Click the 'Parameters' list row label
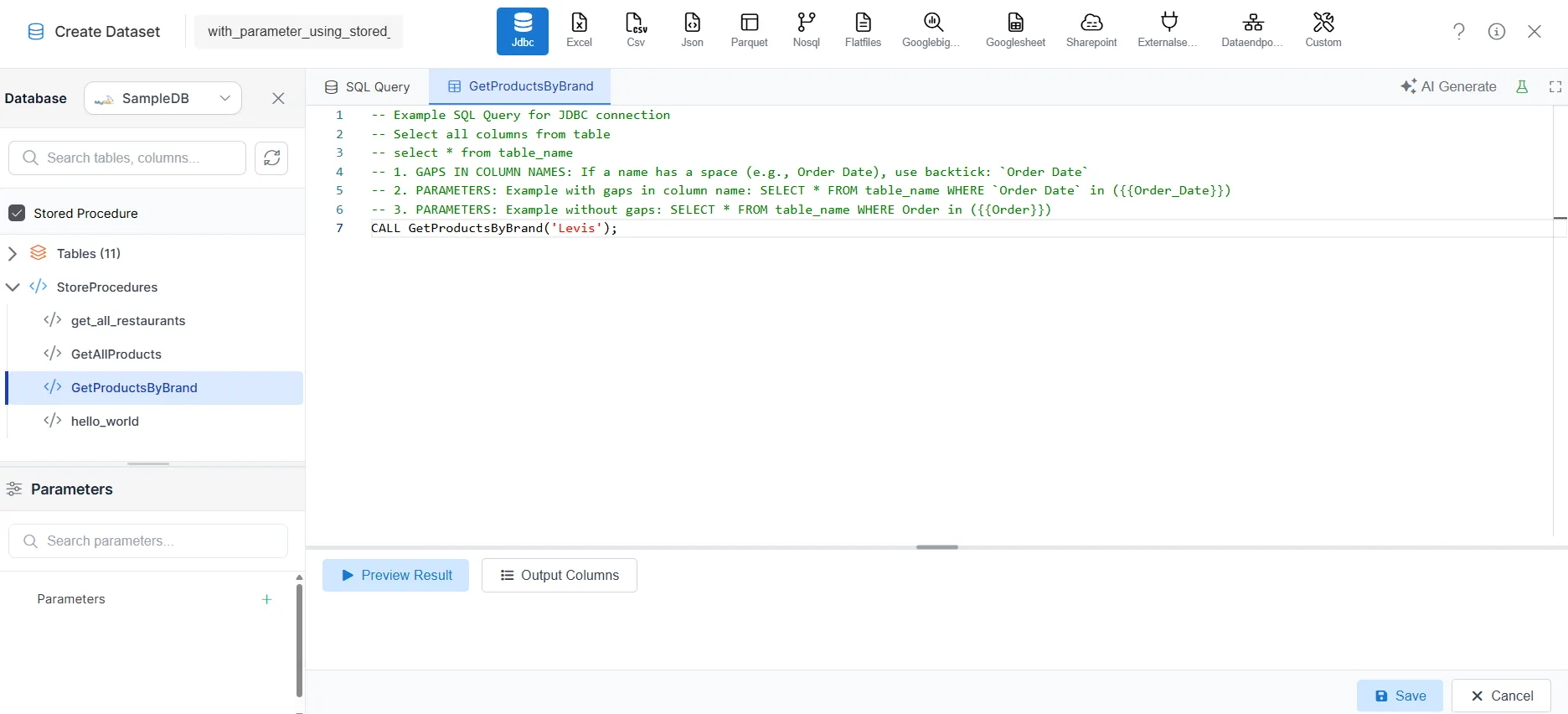Screen dimensions: 1568x714 [x=71, y=599]
